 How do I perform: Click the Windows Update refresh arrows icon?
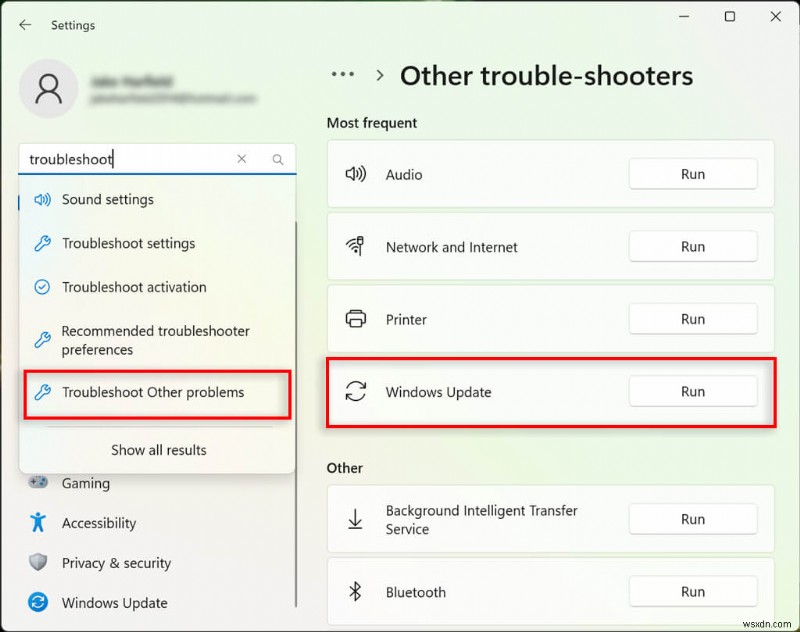coord(356,391)
